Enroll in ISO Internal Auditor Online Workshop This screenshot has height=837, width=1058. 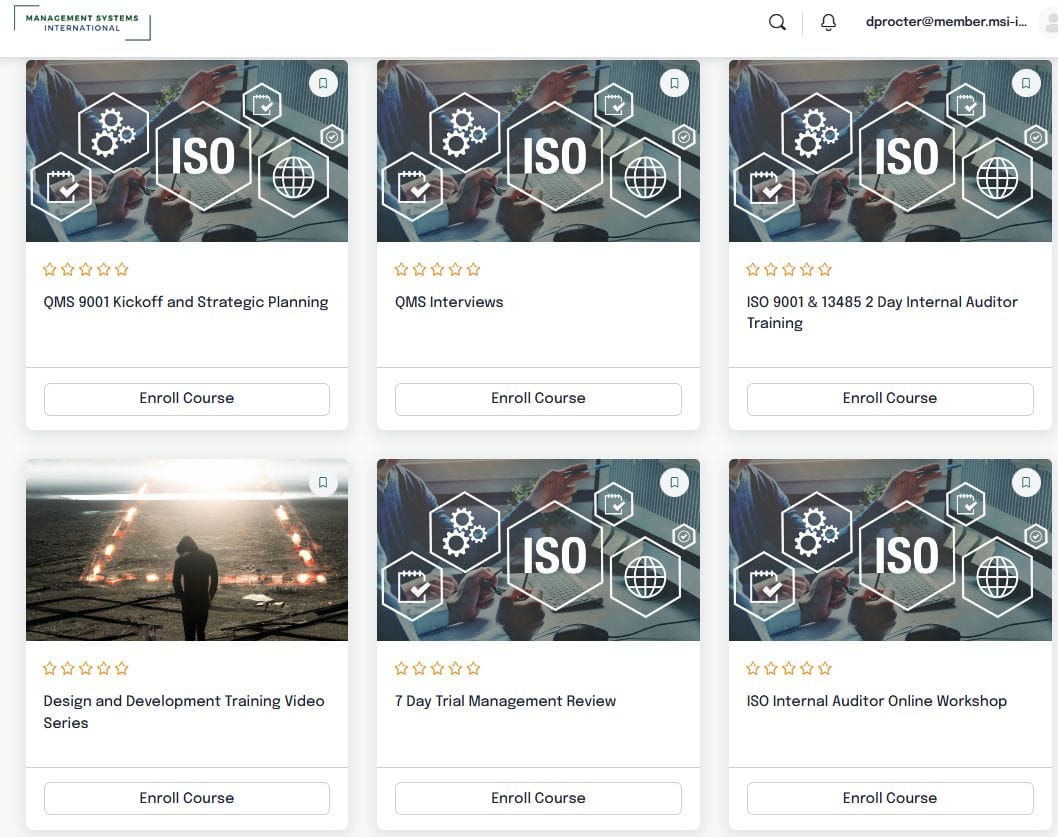(x=890, y=798)
